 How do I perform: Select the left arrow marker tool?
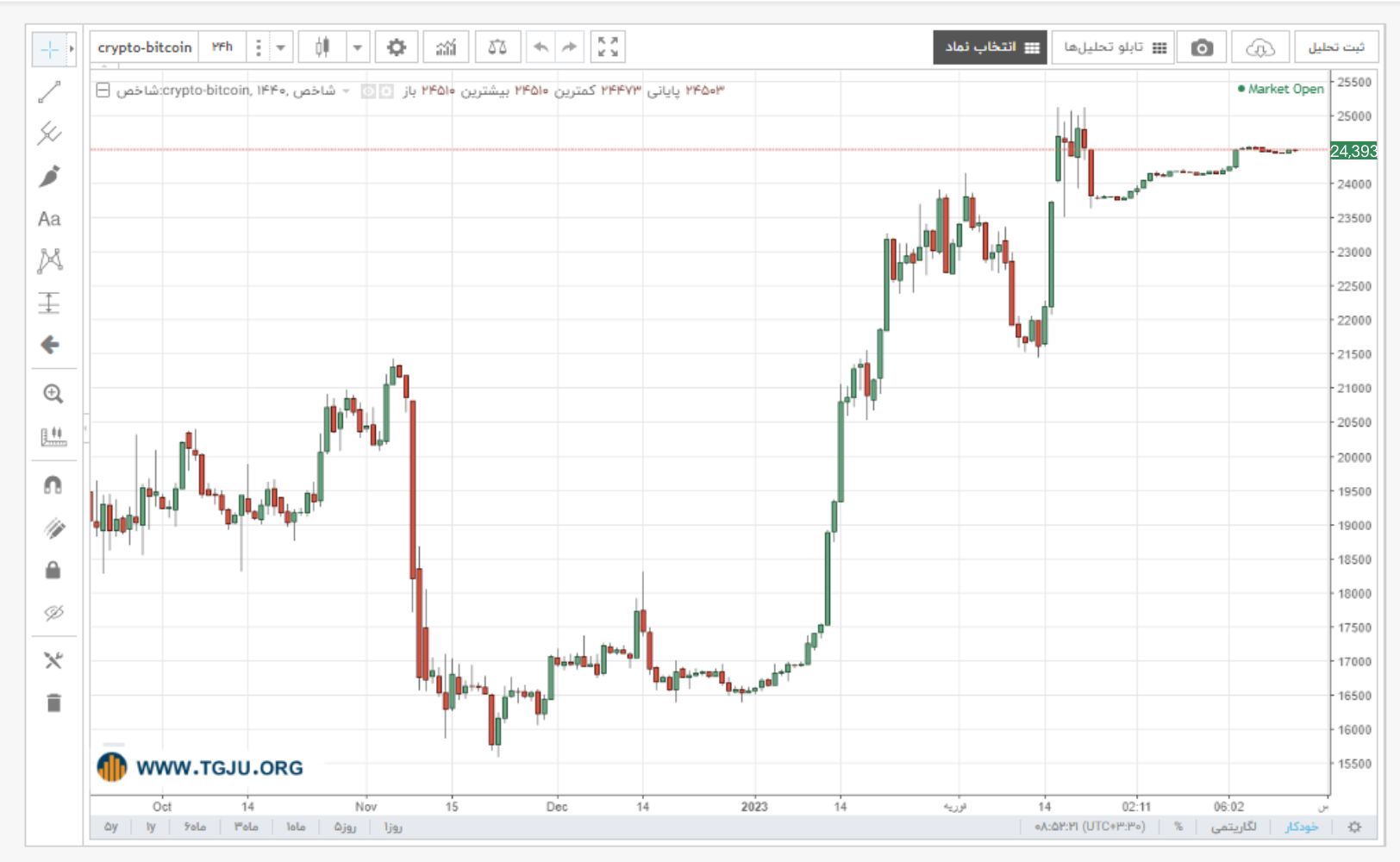[50, 345]
